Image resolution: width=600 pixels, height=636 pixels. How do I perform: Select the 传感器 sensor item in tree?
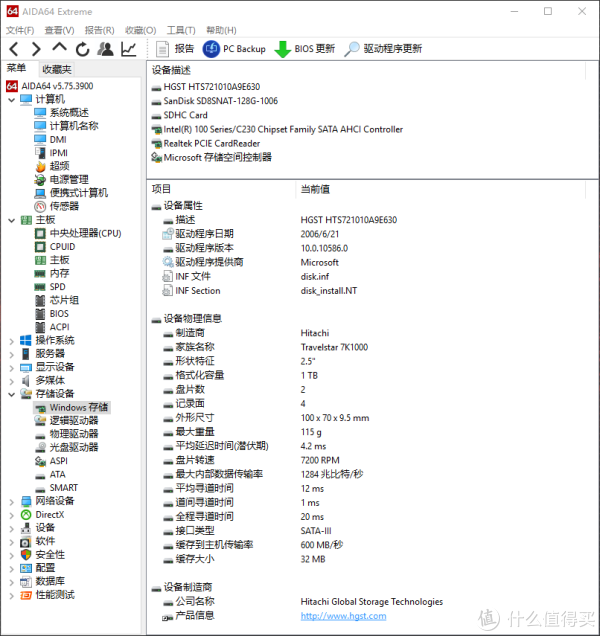coord(64,206)
